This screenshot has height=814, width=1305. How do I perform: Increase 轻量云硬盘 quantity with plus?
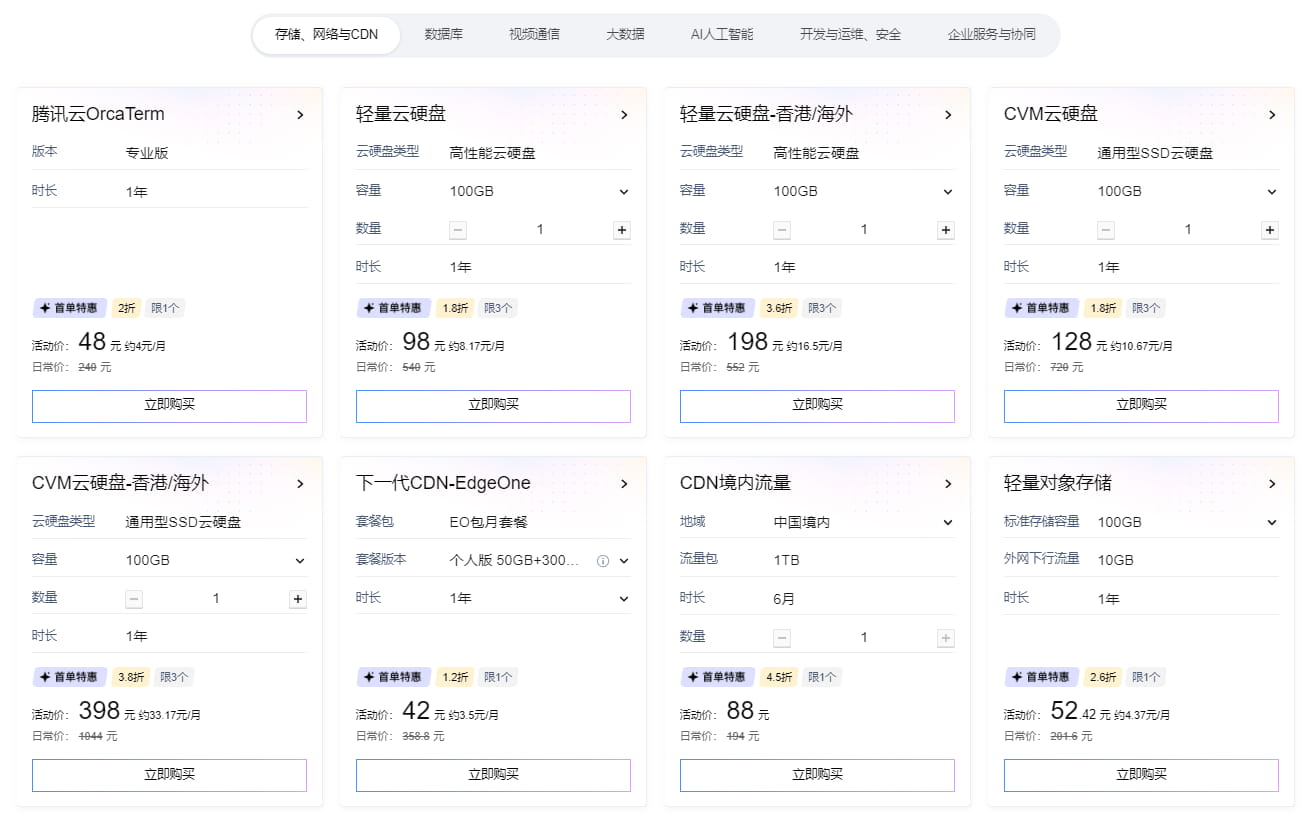(622, 230)
